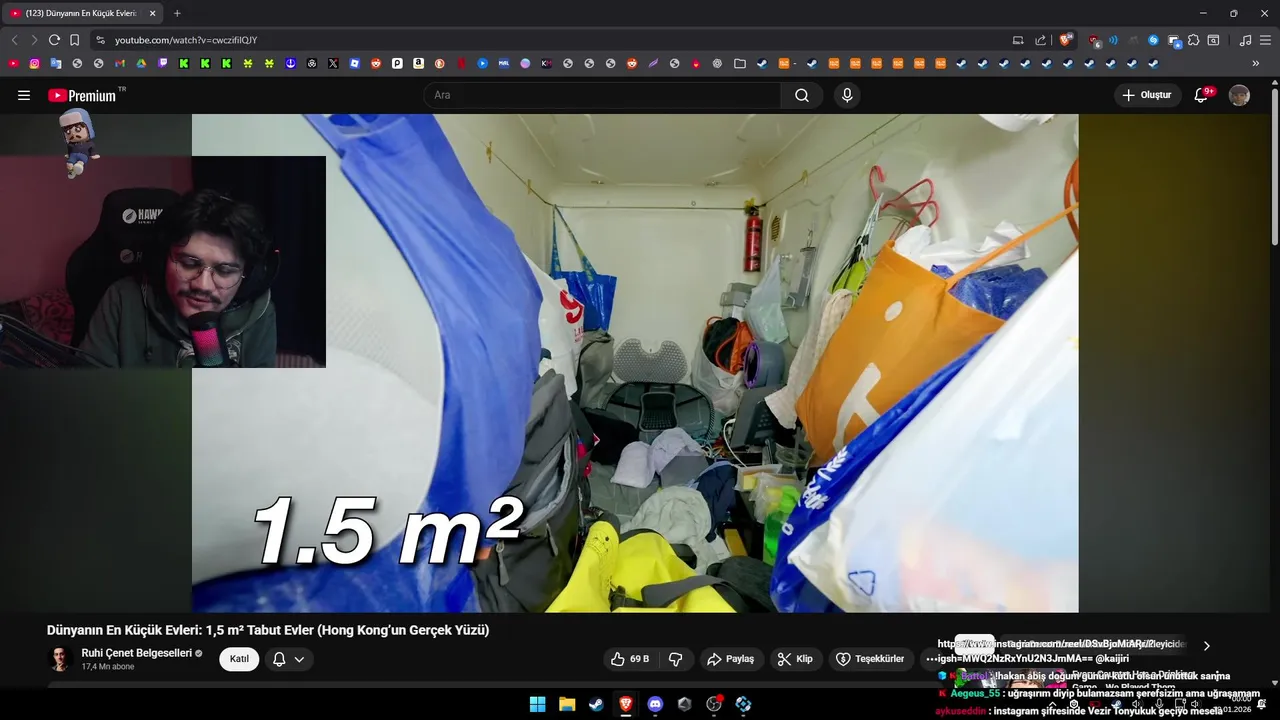The image size is (1280, 720).
Task: Expand hidden bookmarks chevron
Action: pos(1256,63)
